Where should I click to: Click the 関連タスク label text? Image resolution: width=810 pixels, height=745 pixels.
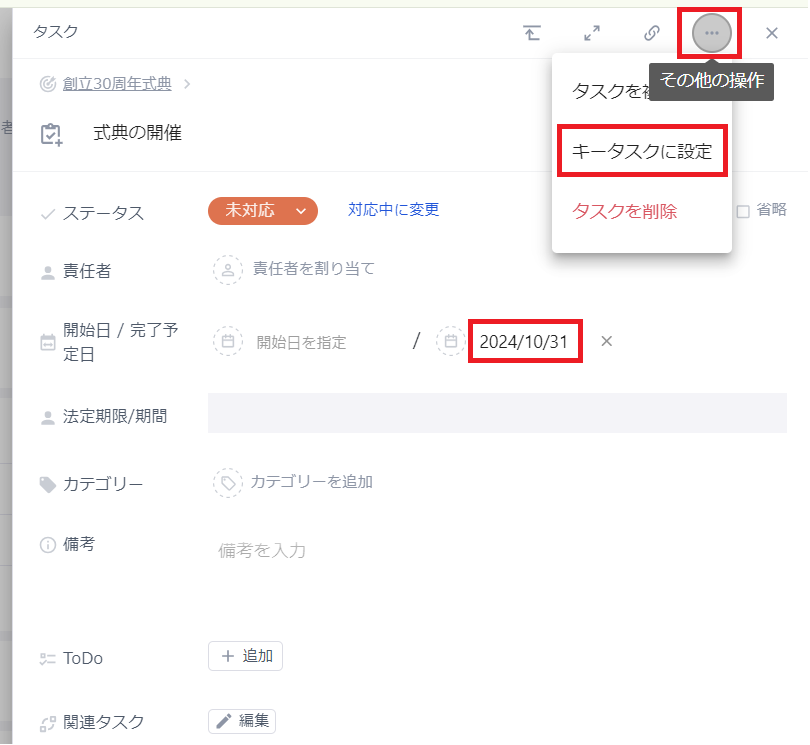click(103, 722)
